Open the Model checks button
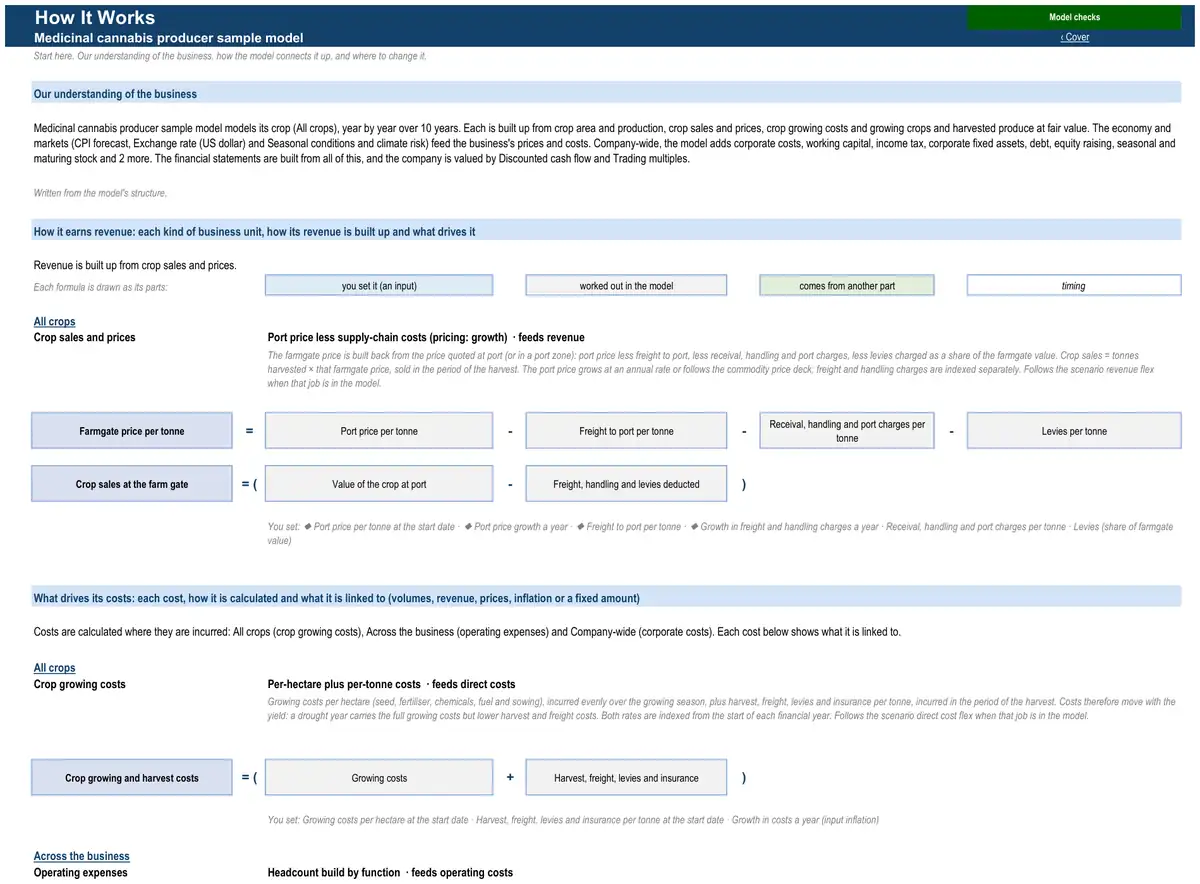 point(1074,17)
